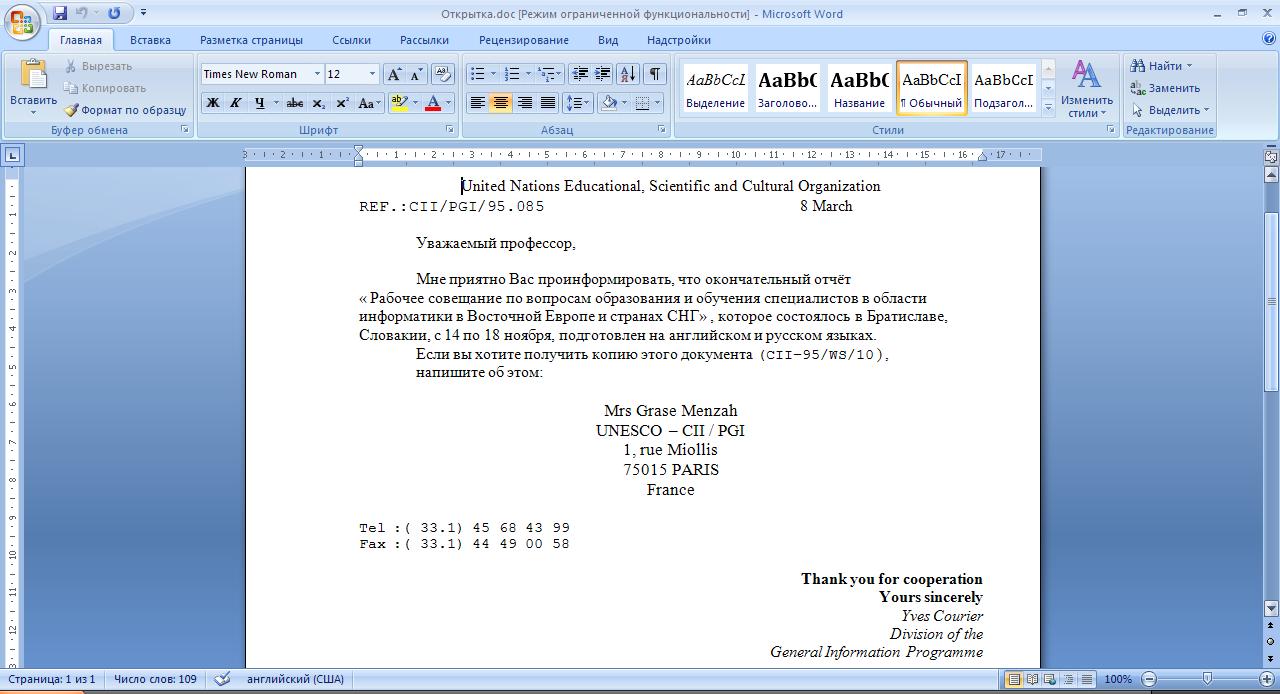
Task: Save document with quick access floppy icon
Action: pyautogui.click(x=60, y=13)
